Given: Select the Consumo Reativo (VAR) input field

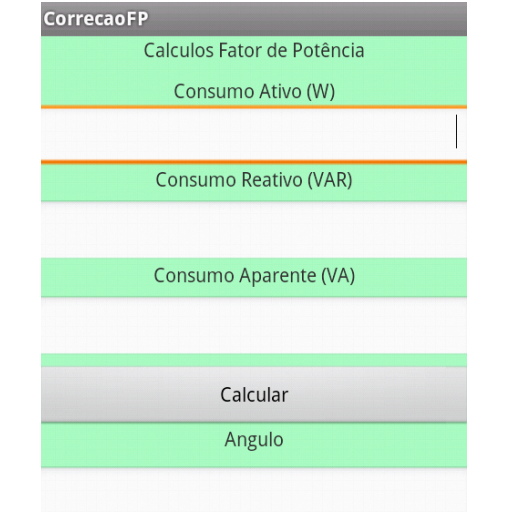Looking at the screenshot, I should pyautogui.click(x=254, y=229).
